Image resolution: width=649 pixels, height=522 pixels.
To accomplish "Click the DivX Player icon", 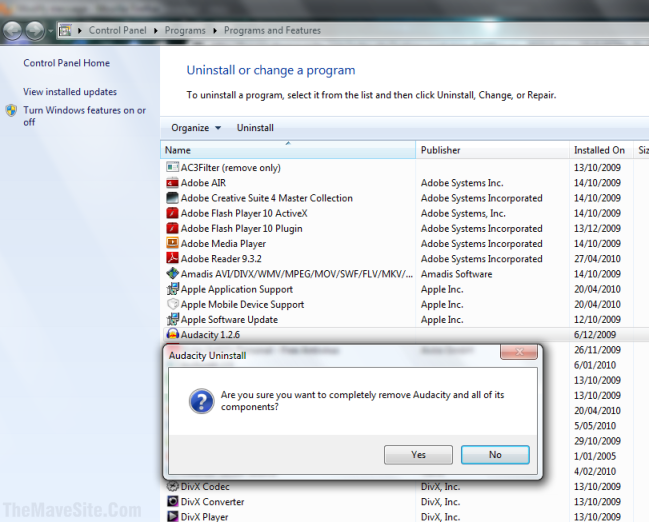I will tap(172, 516).
